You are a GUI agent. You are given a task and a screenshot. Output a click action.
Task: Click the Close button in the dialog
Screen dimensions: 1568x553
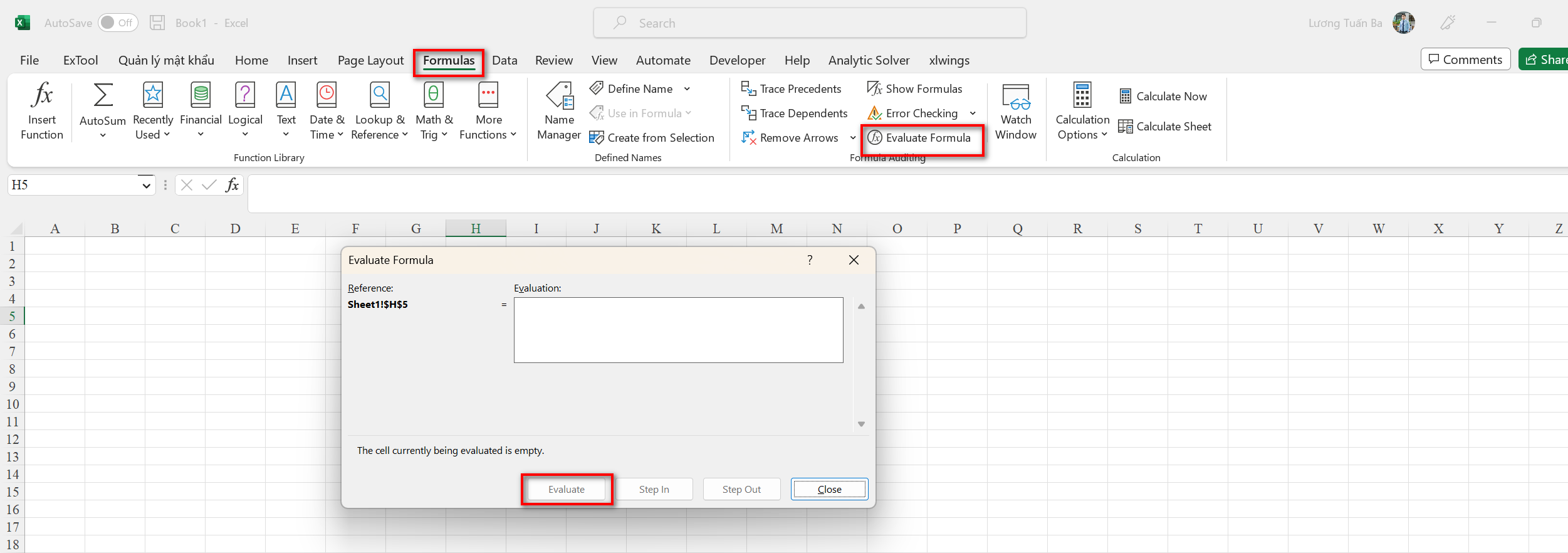tap(829, 489)
